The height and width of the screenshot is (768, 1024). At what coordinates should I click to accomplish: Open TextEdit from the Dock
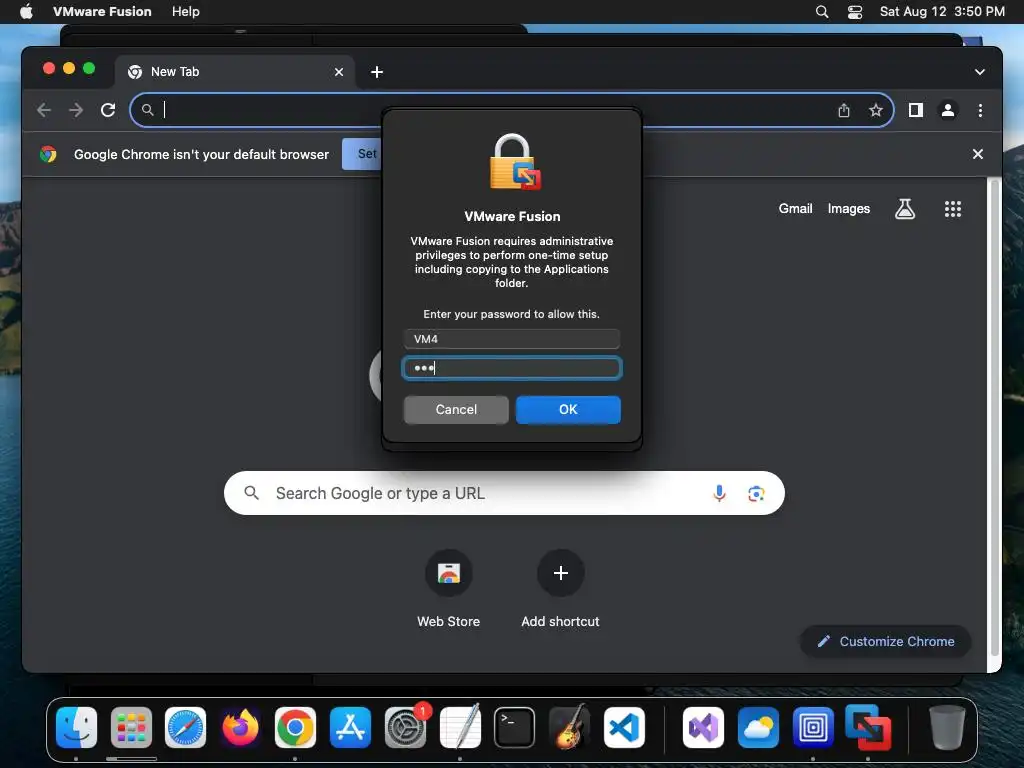point(460,726)
